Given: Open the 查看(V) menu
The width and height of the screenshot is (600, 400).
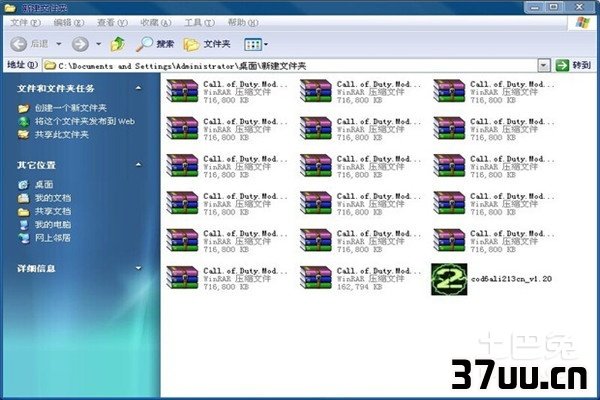Looking at the screenshot, I should 112,23.
